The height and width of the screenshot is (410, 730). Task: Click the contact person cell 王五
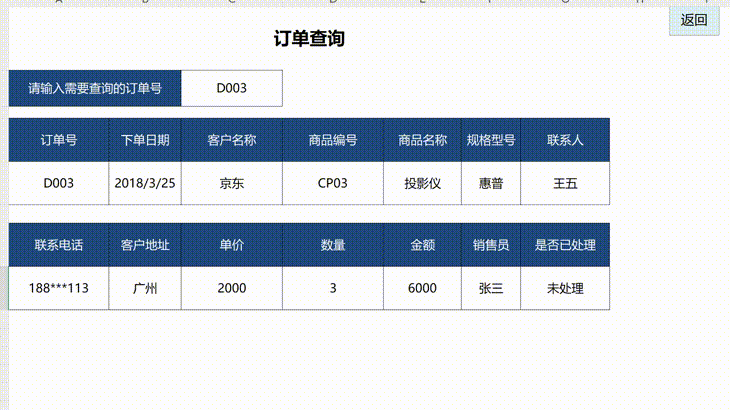[565, 183]
